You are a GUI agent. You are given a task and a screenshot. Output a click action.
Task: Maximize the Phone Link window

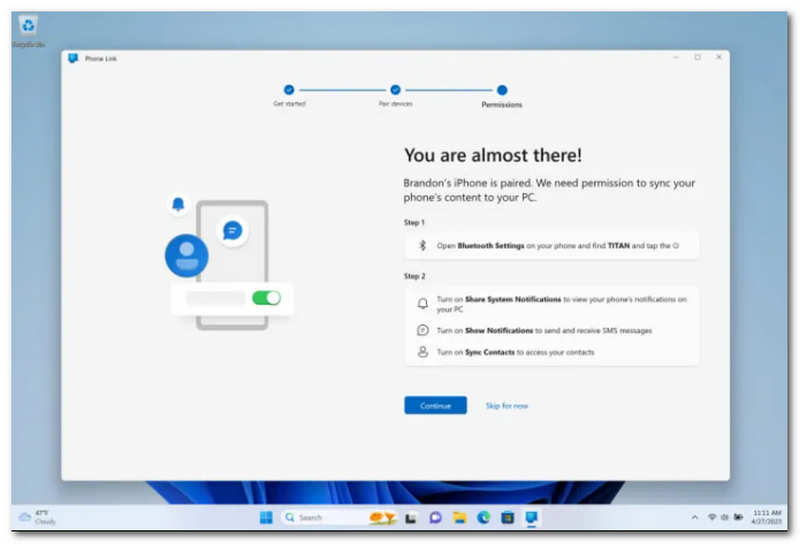pos(697,57)
